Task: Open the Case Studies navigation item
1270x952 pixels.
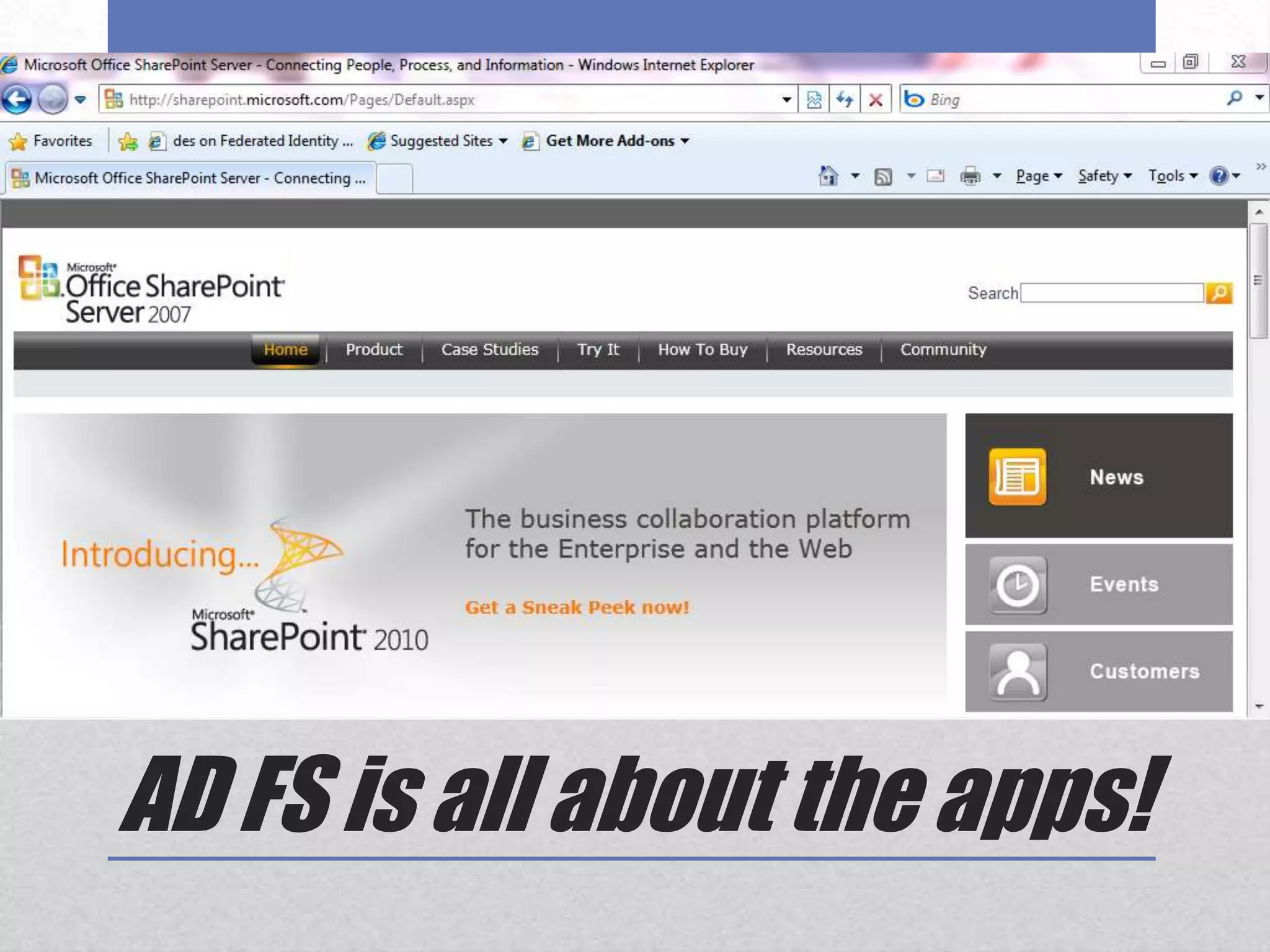Action: tap(490, 350)
